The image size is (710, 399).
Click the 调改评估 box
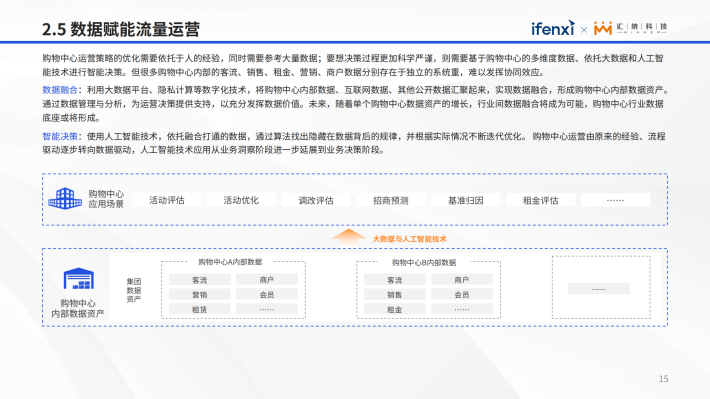(x=316, y=200)
